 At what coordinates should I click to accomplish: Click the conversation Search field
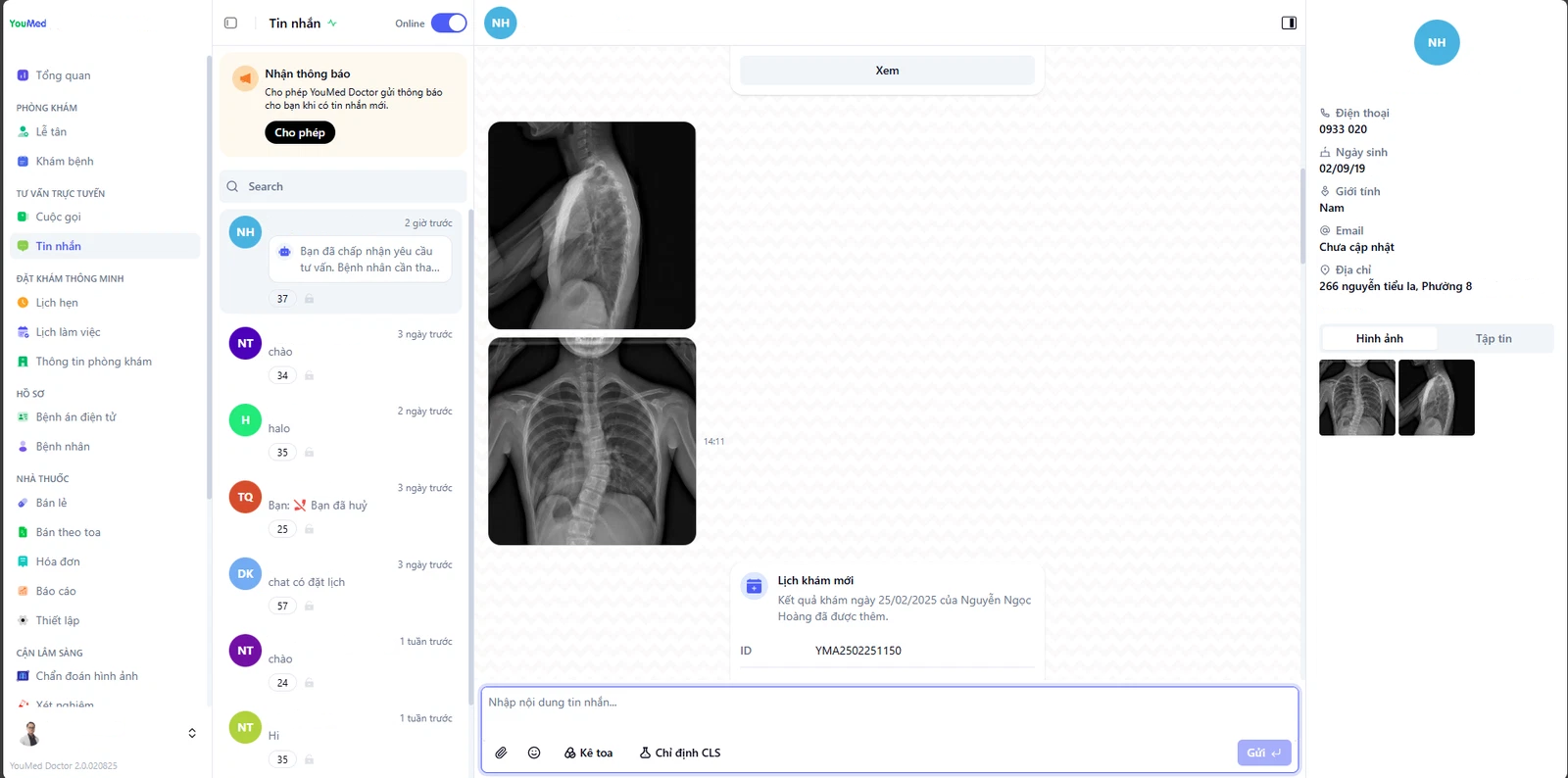click(343, 186)
